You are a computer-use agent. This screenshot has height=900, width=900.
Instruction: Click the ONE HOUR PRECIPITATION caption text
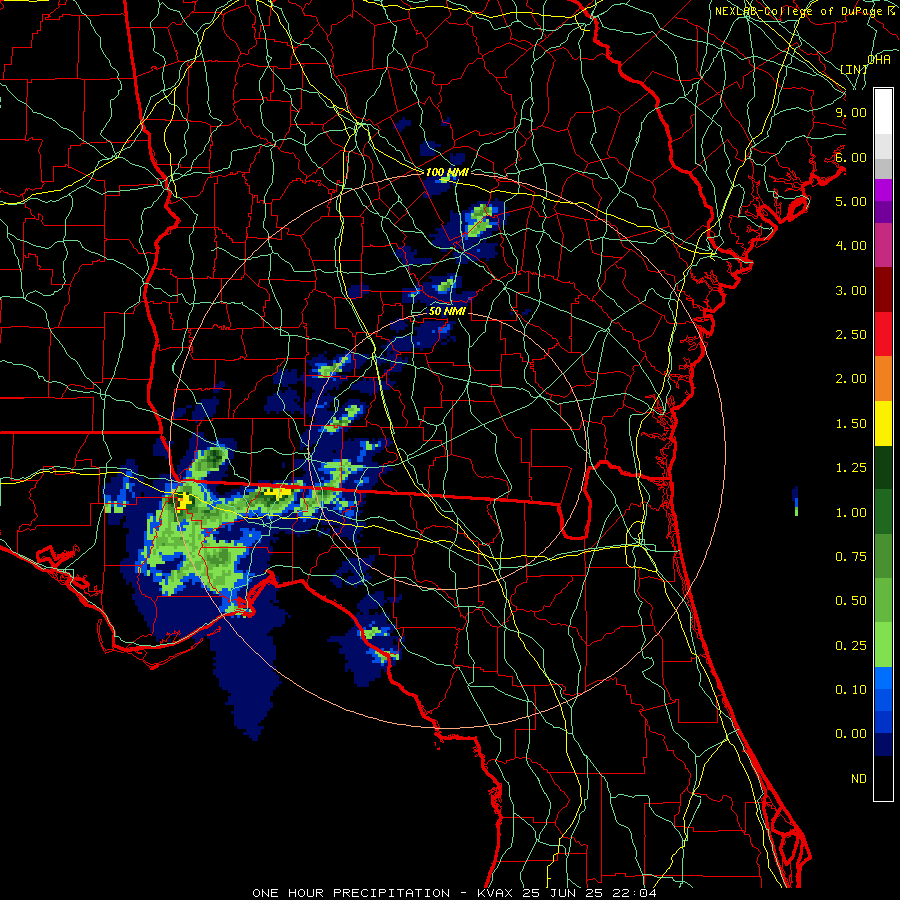[x=351, y=893]
